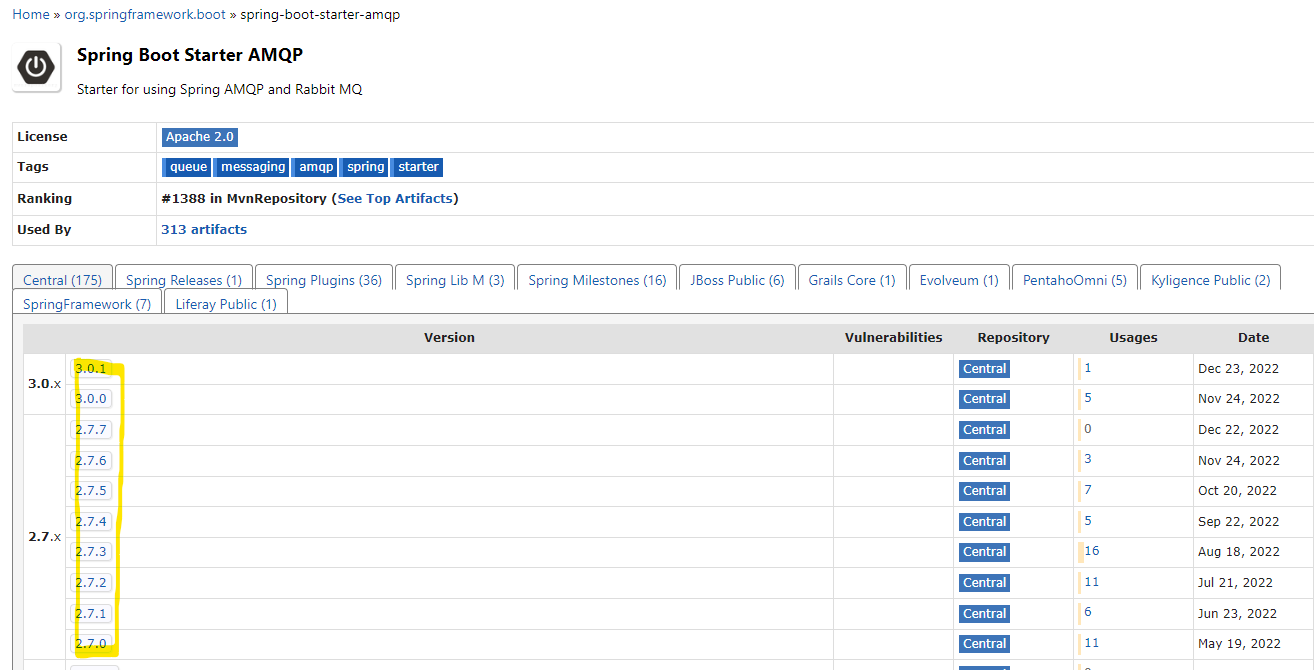Click Central repository badge for version 3.0.1
Screen dimensions: 1314x670
(985, 369)
